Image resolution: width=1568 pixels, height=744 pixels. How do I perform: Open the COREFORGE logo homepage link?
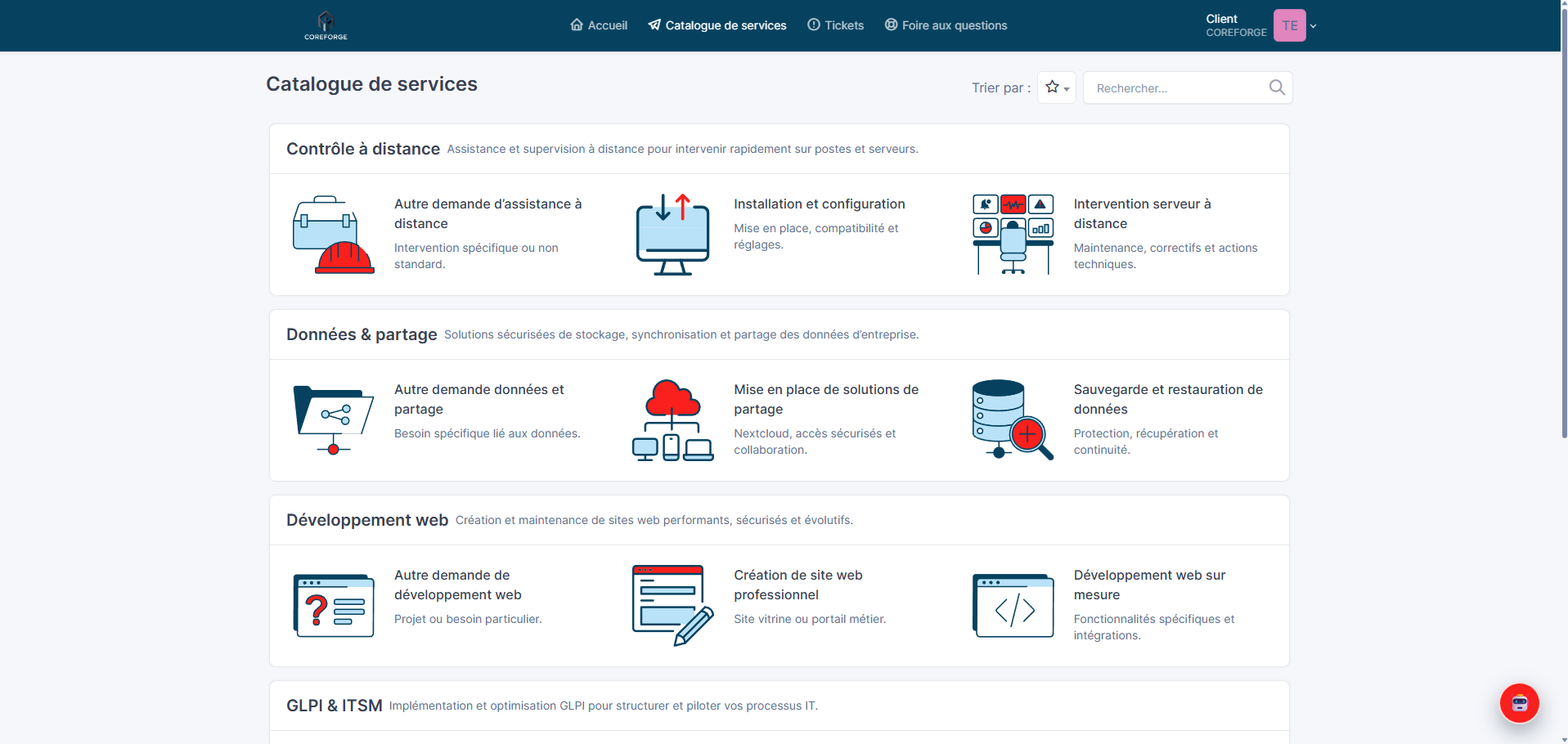(325, 25)
